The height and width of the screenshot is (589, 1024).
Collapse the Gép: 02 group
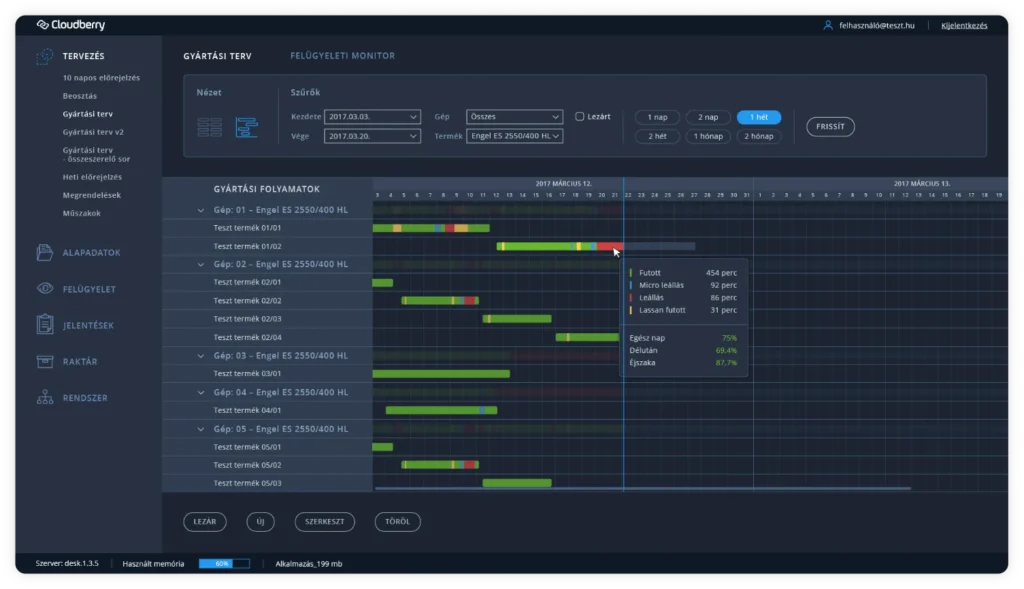201,264
